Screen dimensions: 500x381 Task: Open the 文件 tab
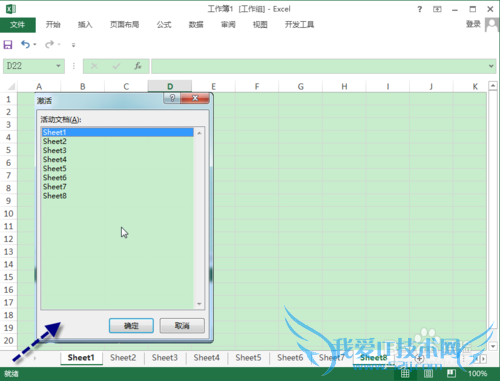coord(18,25)
